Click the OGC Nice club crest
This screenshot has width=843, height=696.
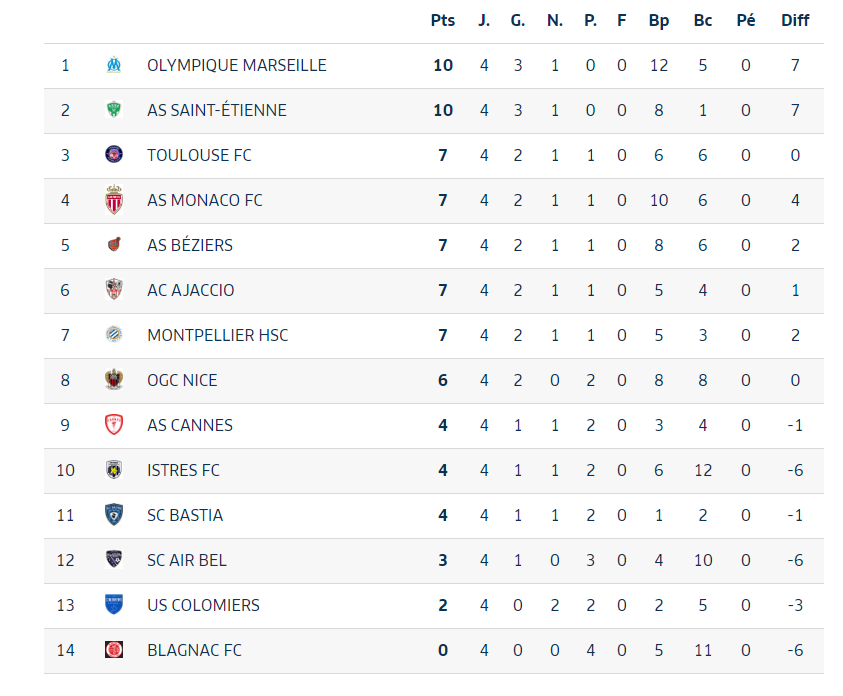[x=114, y=380]
